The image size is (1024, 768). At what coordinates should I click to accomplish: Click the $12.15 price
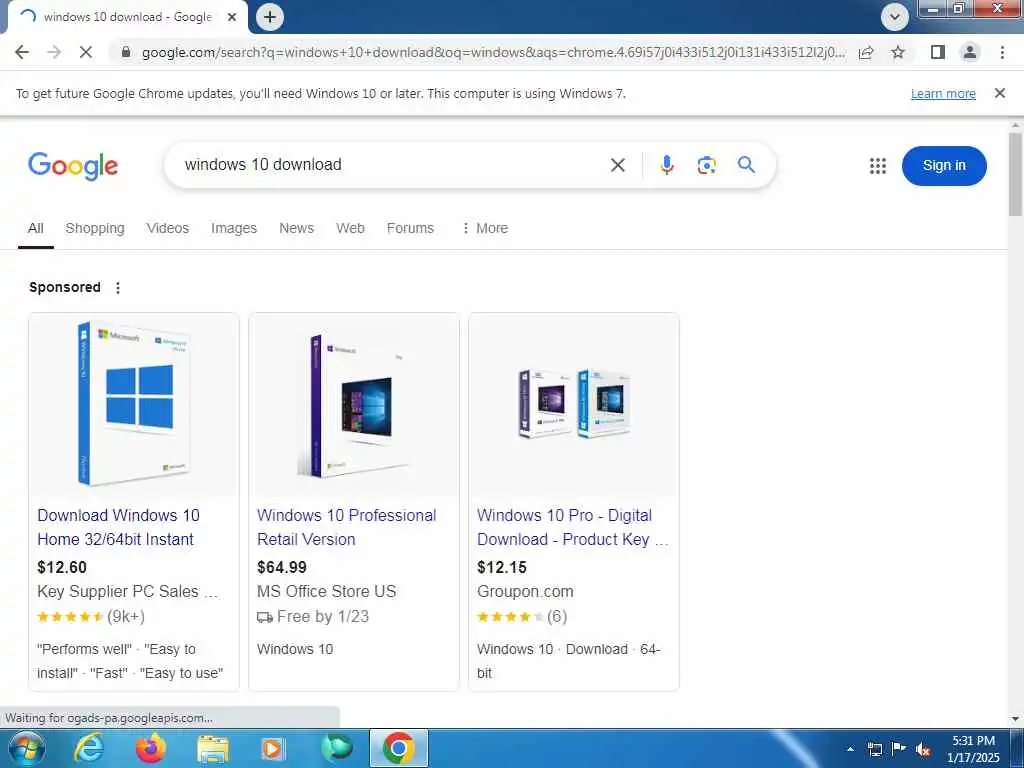tap(502, 567)
